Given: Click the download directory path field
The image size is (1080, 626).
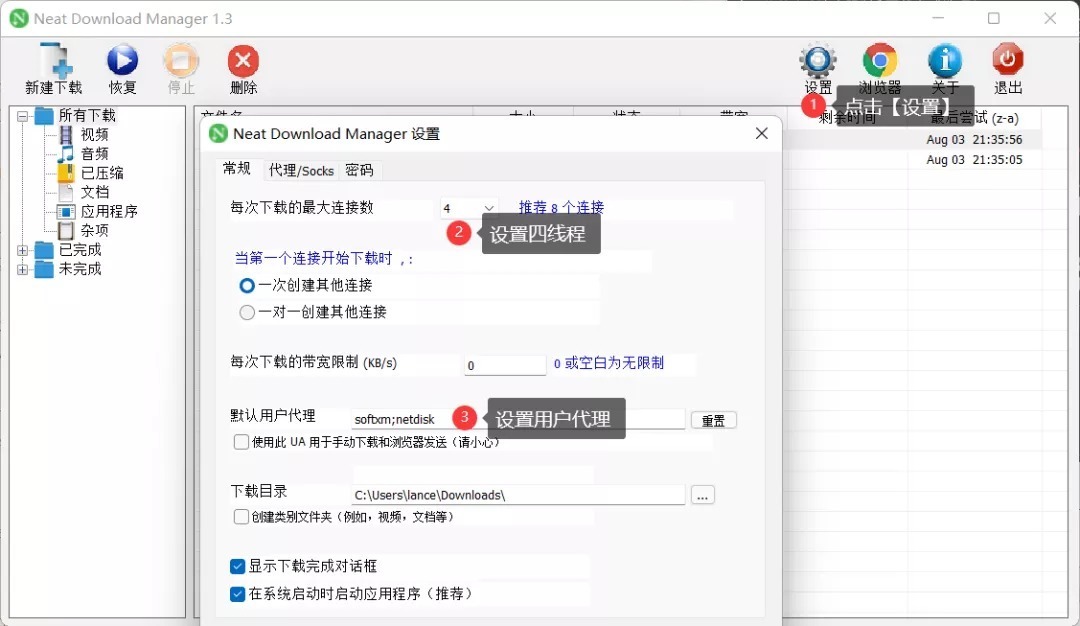Looking at the screenshot, I should point(518,494).
